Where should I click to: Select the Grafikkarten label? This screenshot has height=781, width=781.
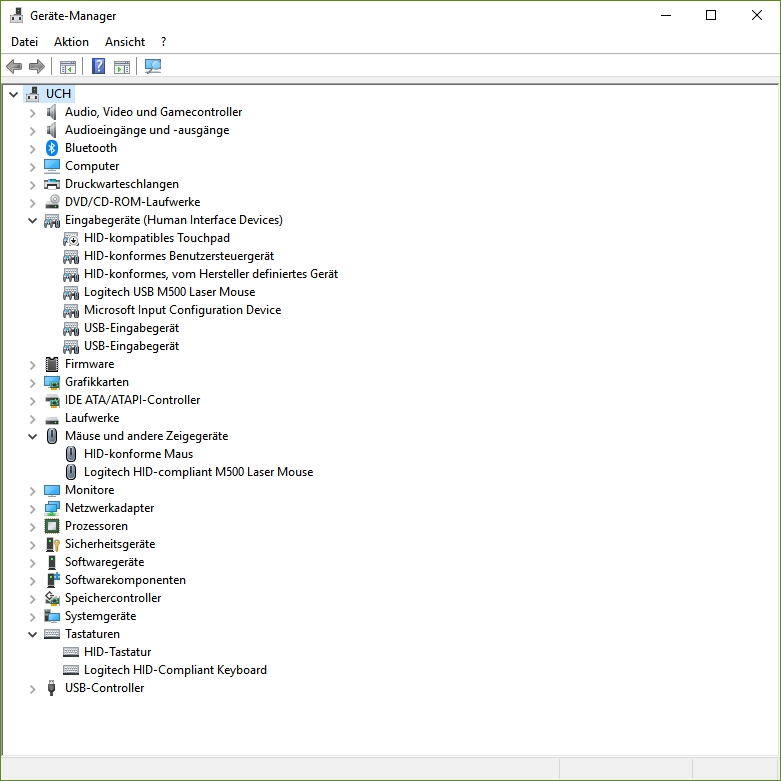[97, 382]
